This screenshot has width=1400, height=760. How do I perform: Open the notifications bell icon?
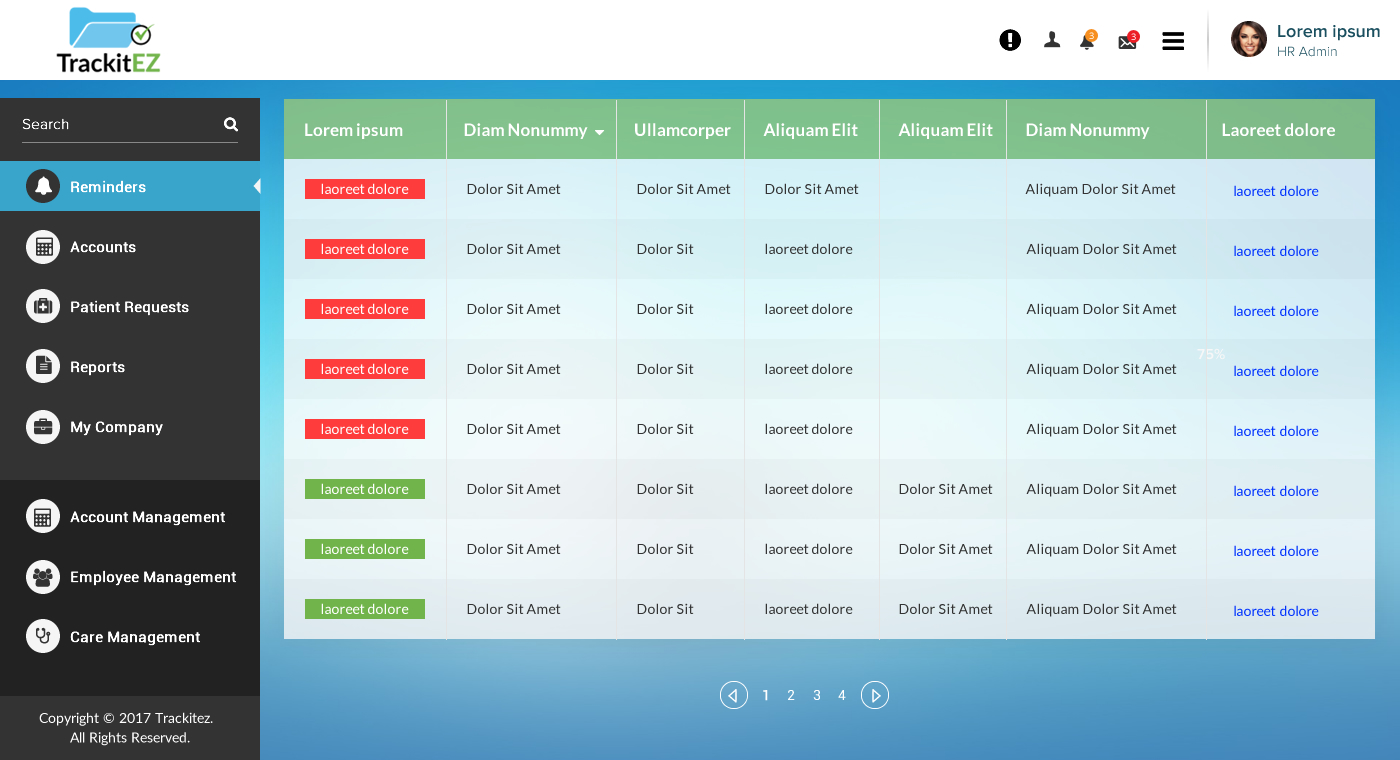coord(1087,41)
